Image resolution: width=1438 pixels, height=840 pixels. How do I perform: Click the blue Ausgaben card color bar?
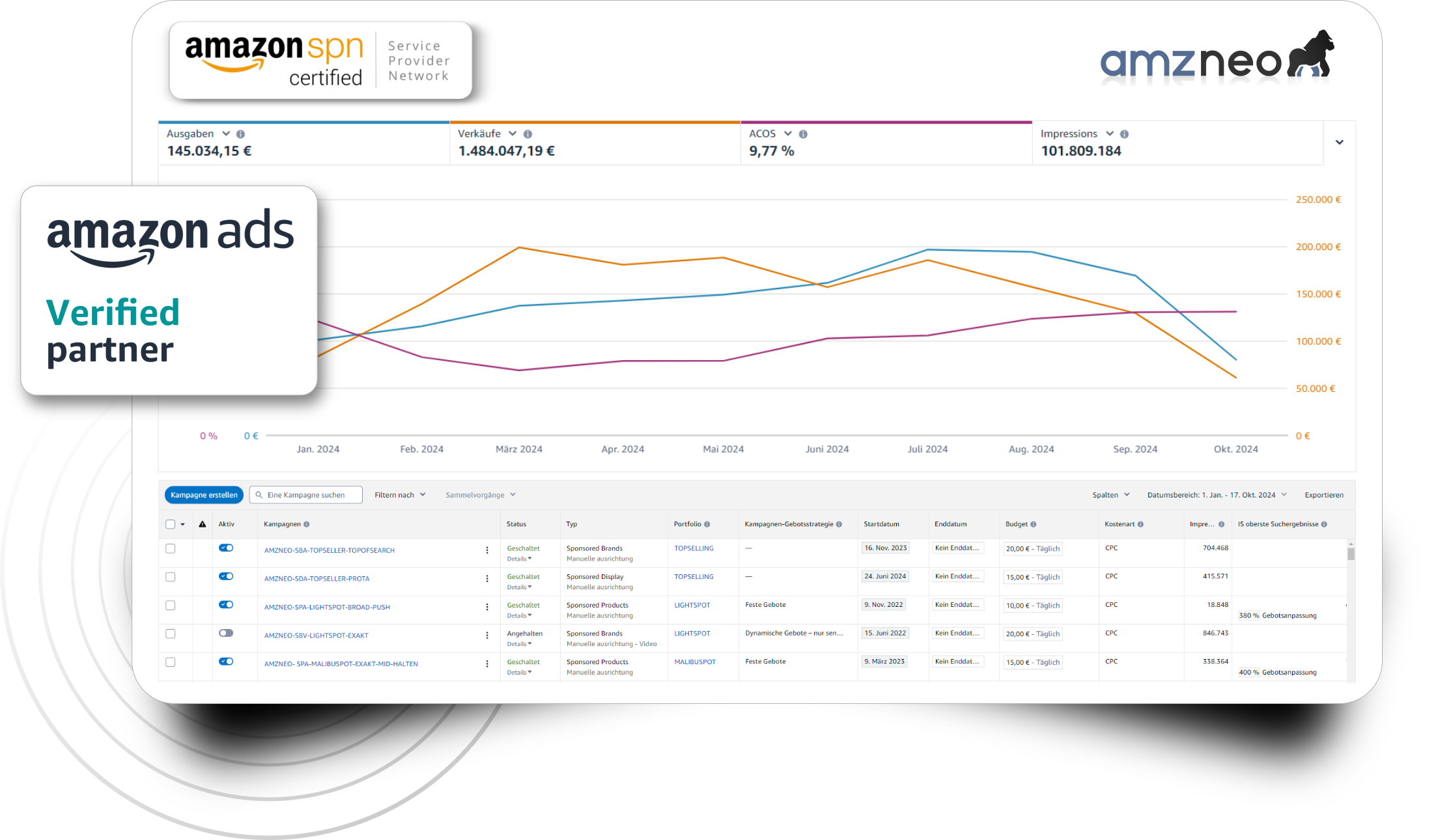point(304,122)
